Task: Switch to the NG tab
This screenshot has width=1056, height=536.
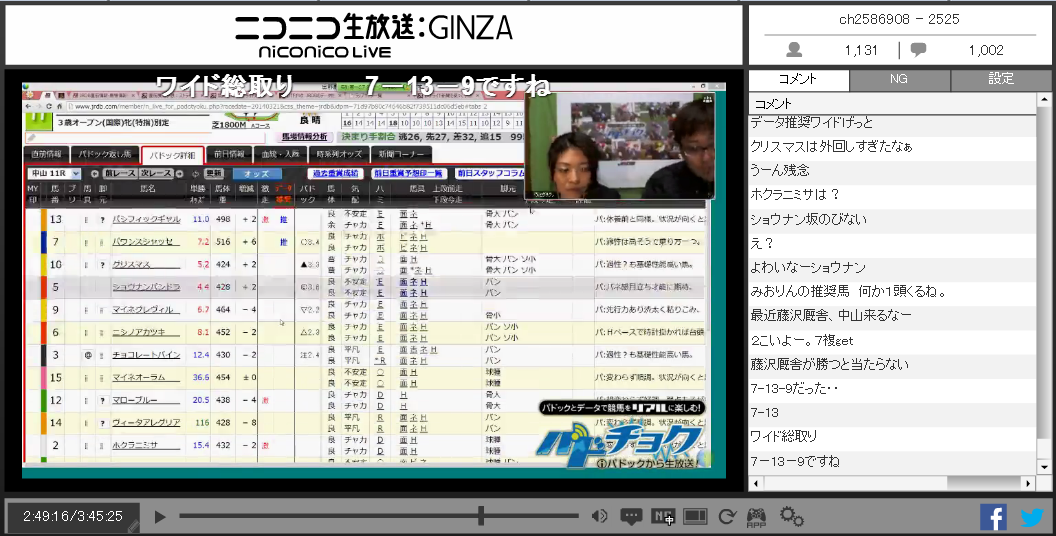Action: [x=899, y=79]
